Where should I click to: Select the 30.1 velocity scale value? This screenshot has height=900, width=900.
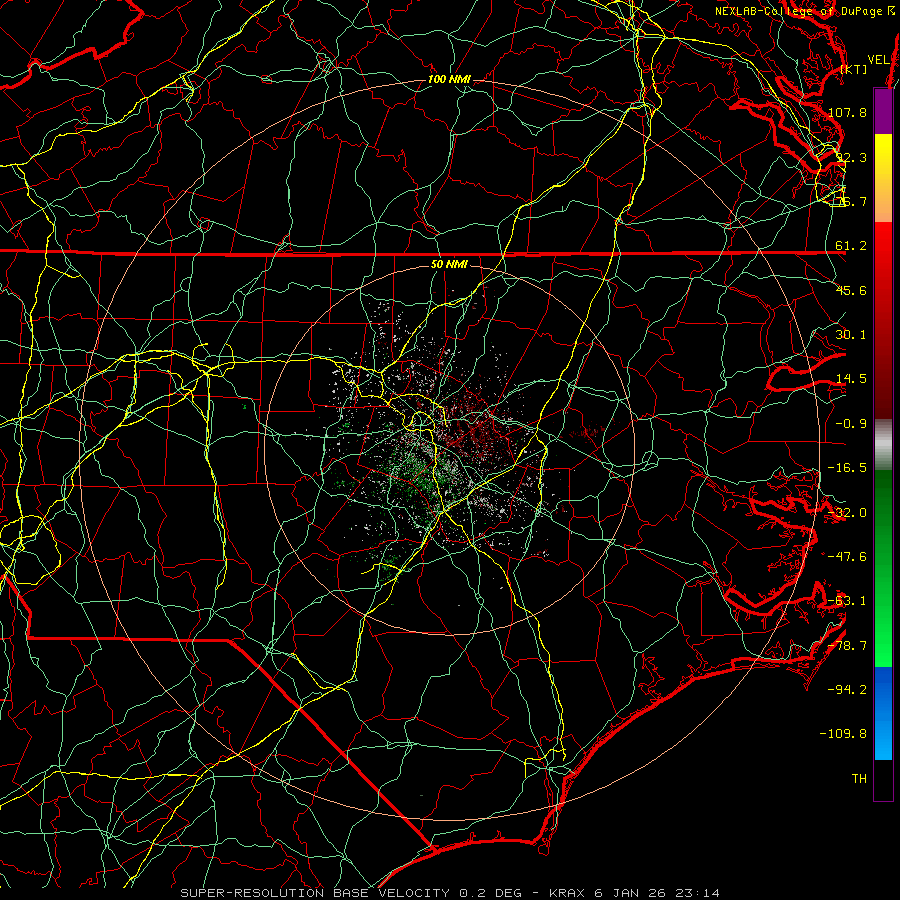tap(851, 335)
